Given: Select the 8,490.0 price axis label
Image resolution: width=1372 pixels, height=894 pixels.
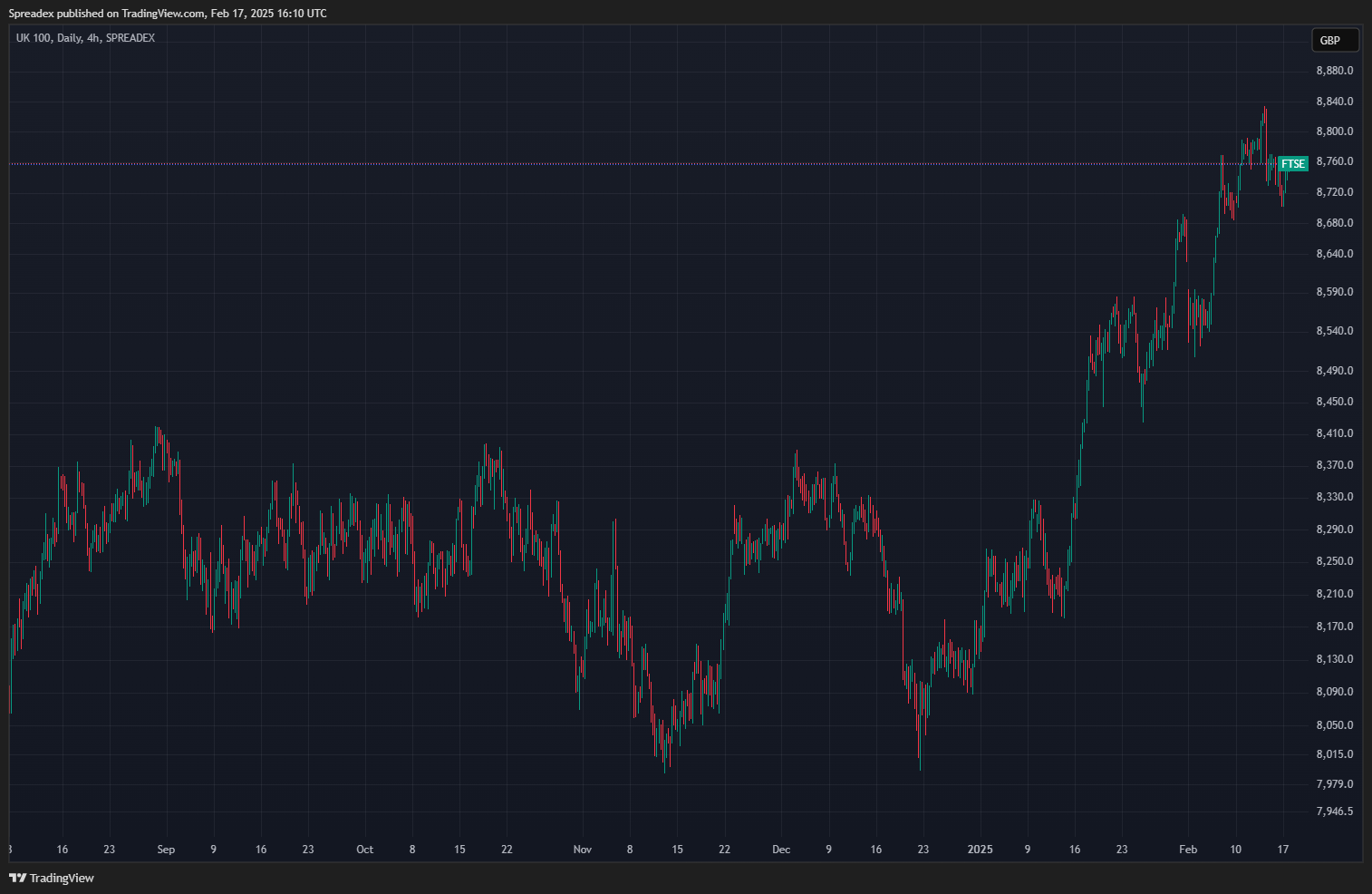Looking at the screenshot, I should (1335, 371).
